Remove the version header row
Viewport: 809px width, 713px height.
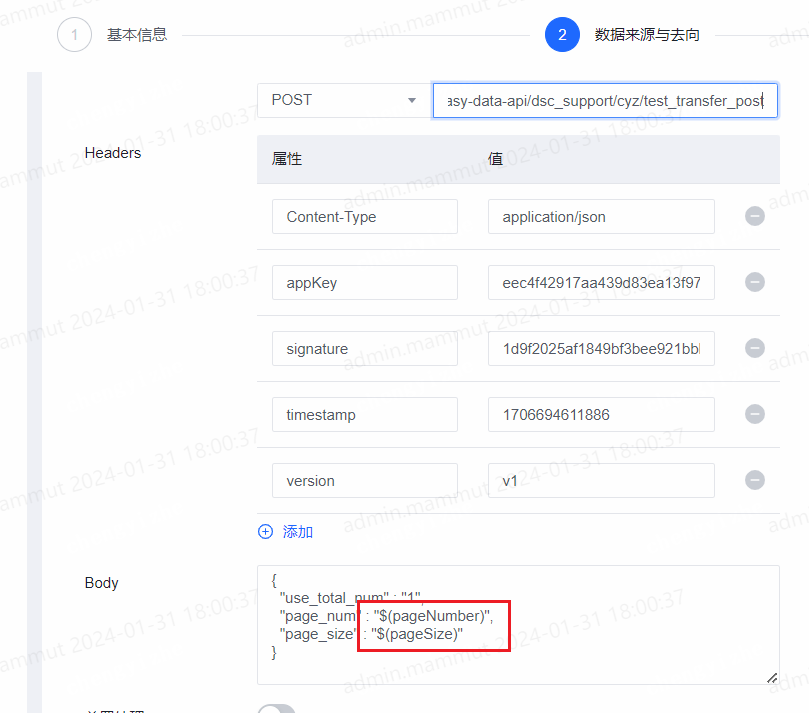coord(754,480)
